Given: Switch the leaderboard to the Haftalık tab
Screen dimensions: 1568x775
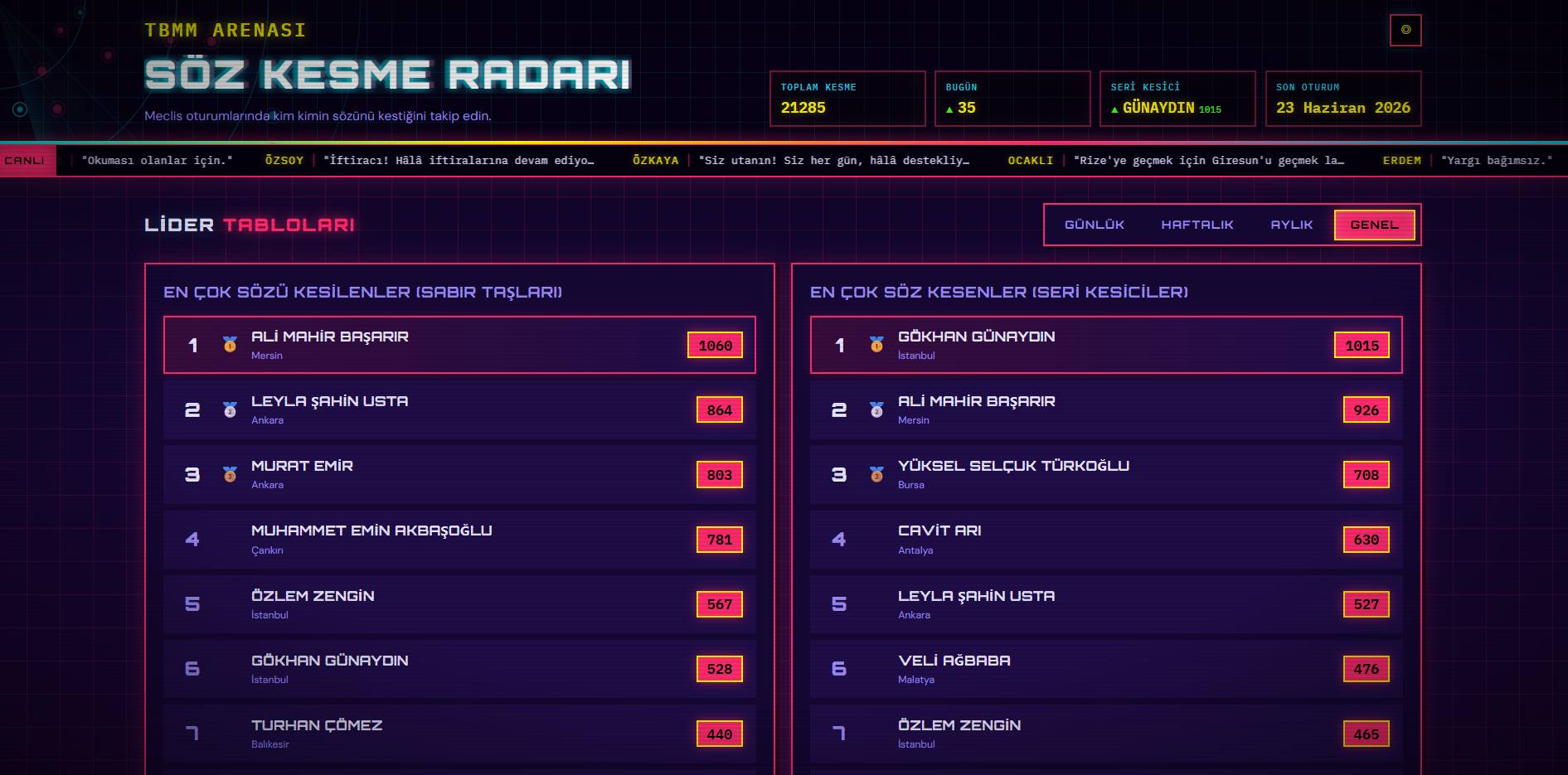Looking at the screenshot, I should tap(1197, 225).
